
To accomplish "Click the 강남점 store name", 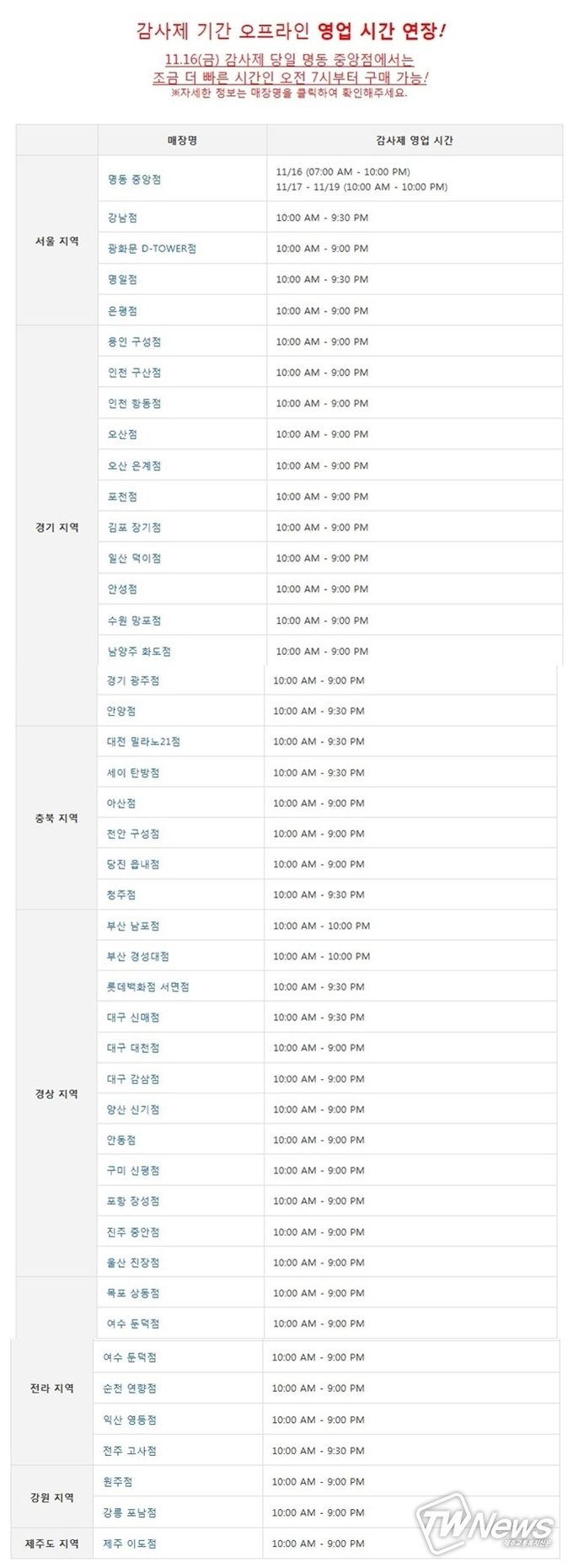I will pos(122,217).
